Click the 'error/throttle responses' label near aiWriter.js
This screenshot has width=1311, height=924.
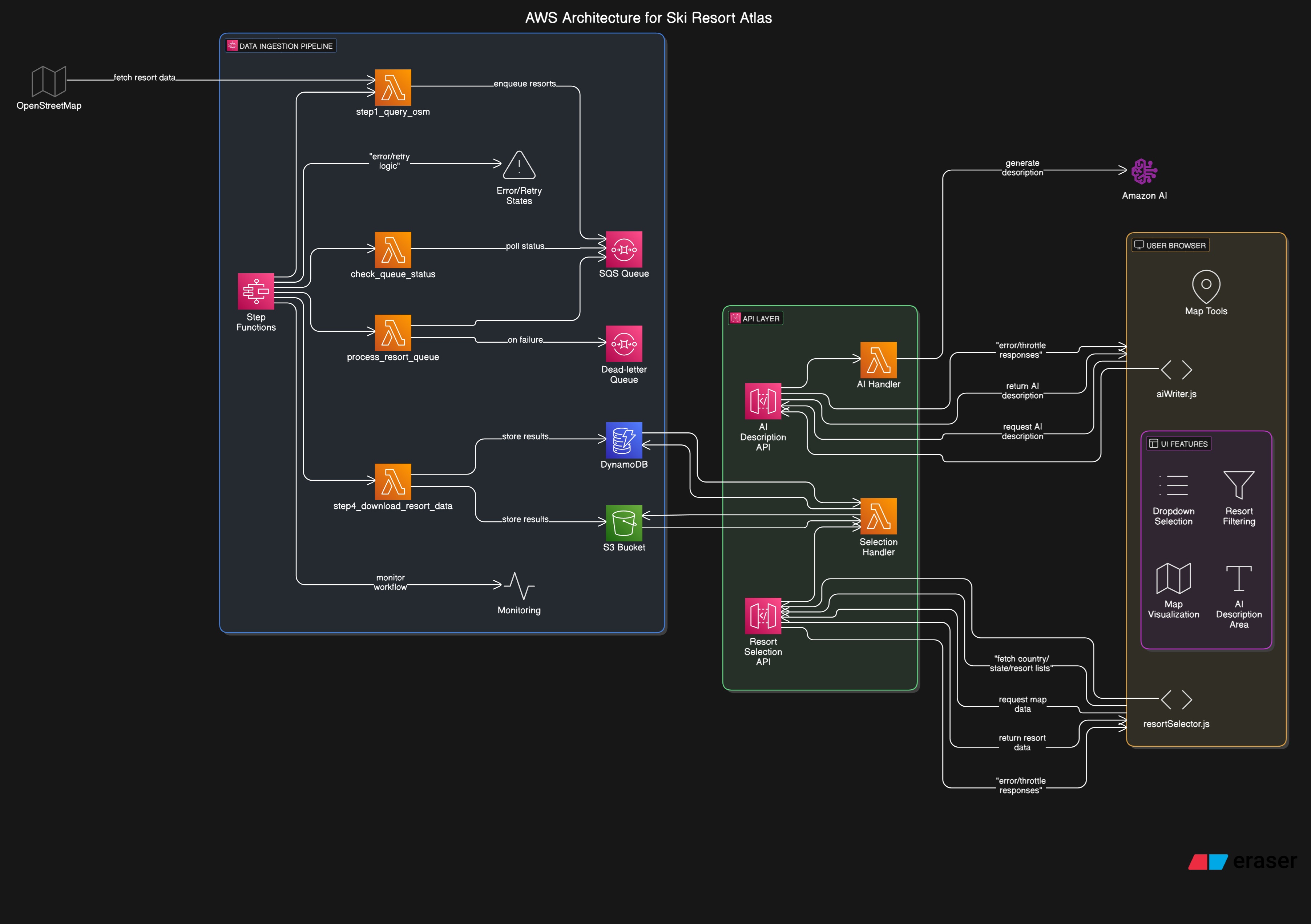(x=1020, y=350)
